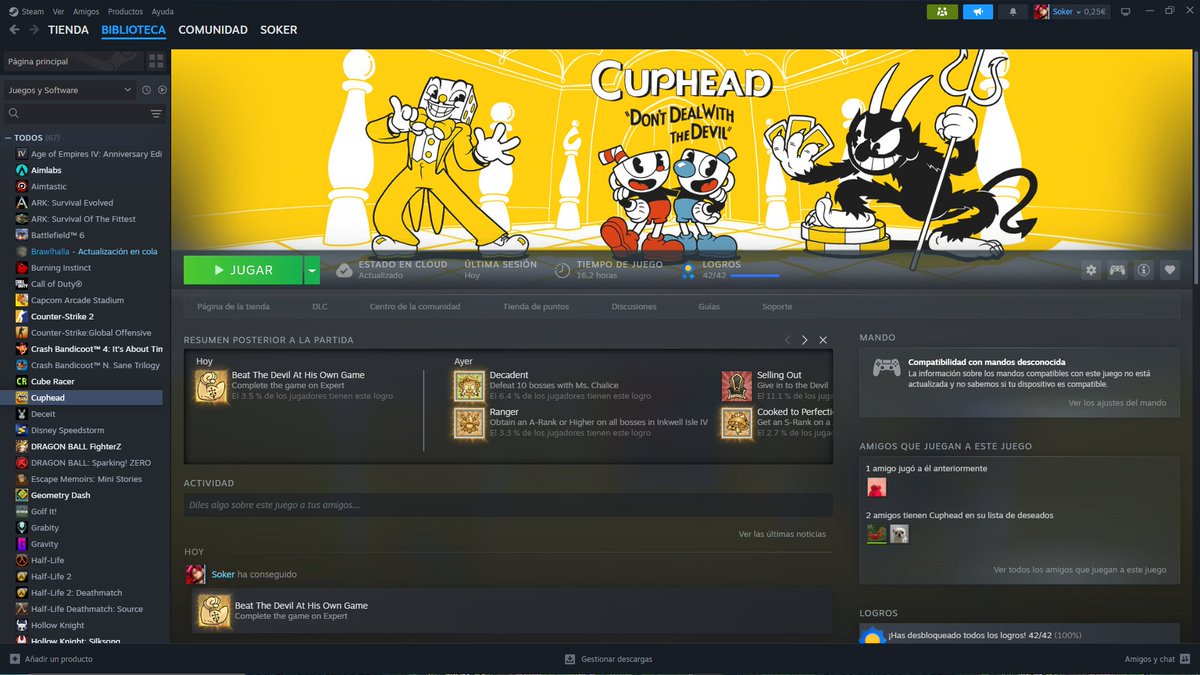Image resolution: width=1200 pixels, height=675 pixels.
Task: Open advanced library filter options icon
Action: [x=156, y=114]
